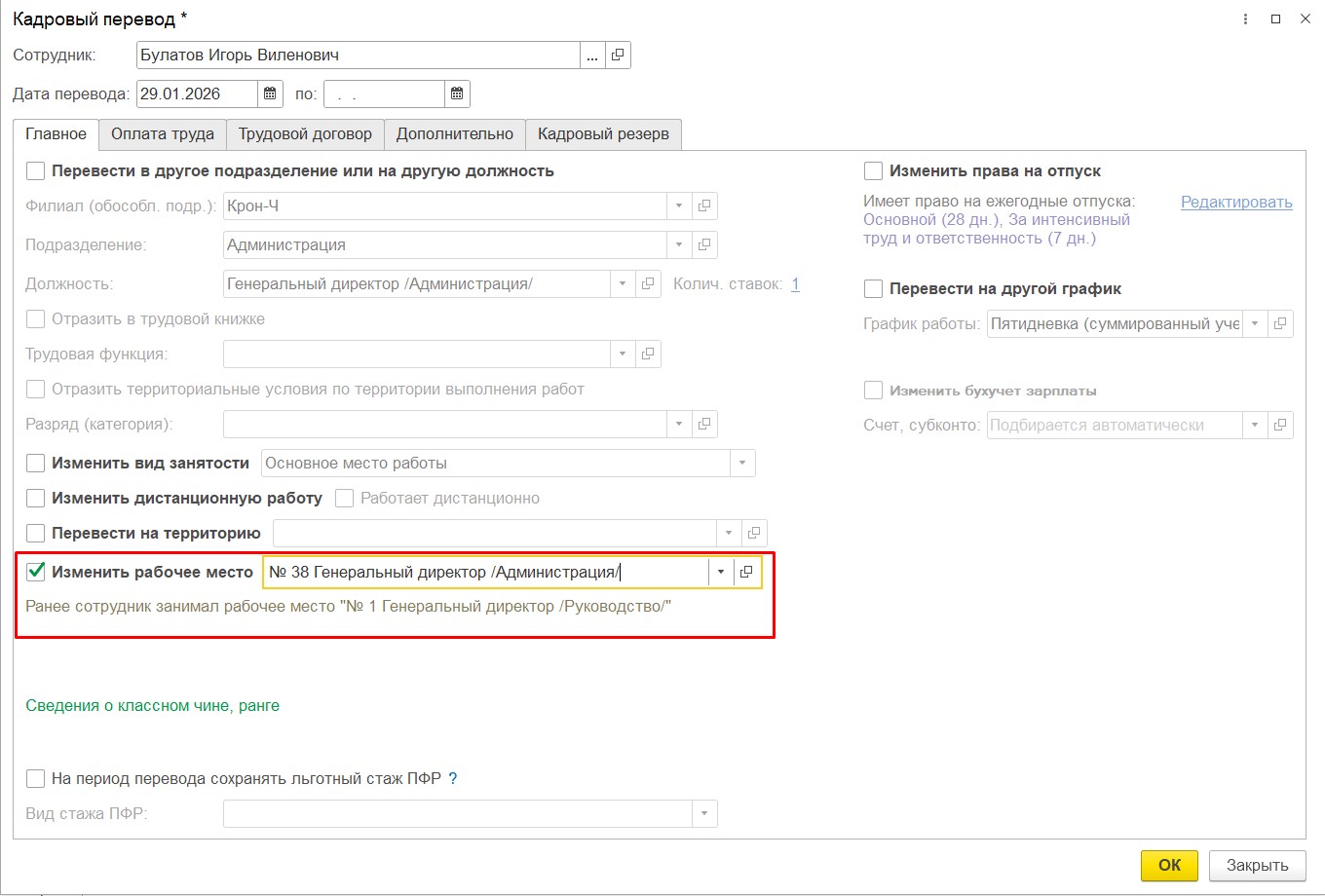This screenshot has height=896, width=1325.
Task: Expand the Перевести на территорию dropdown arrow
Action: pos(729,534)
